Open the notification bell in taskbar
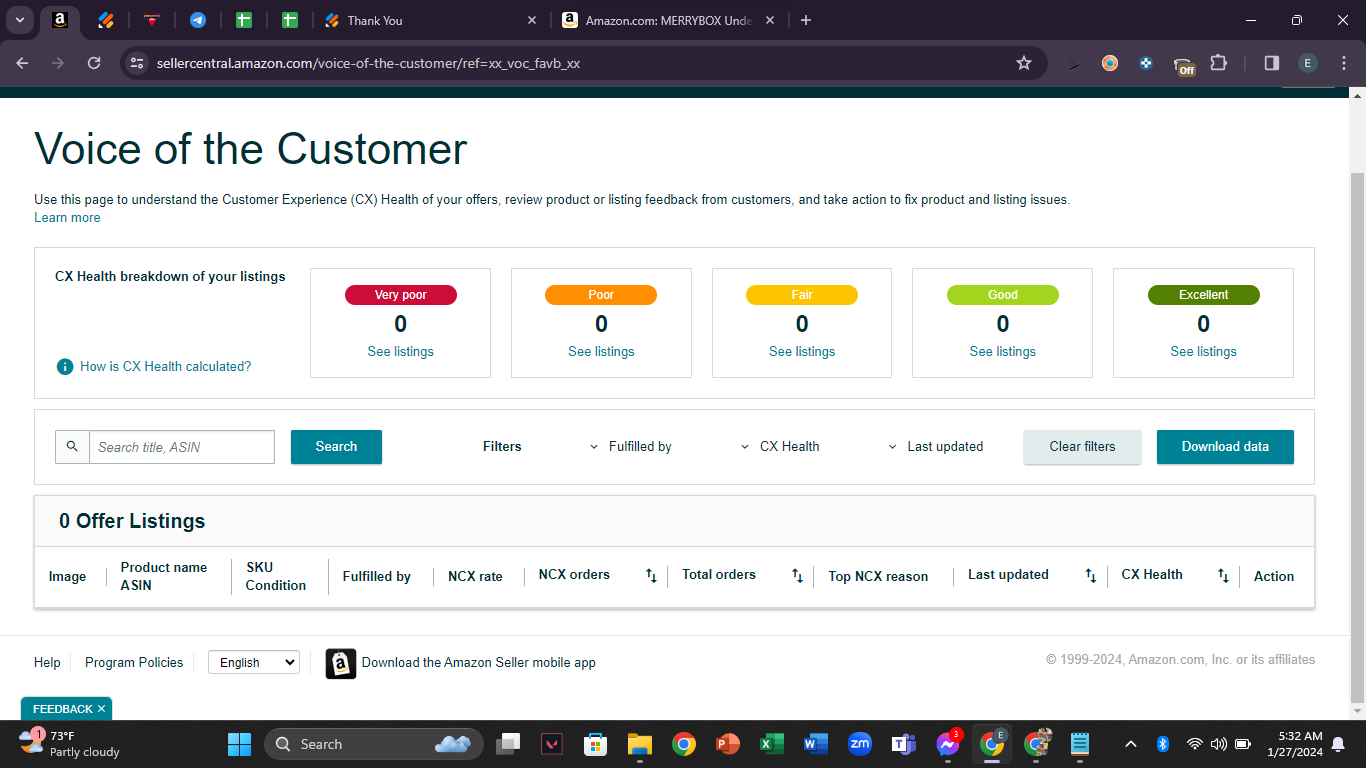Screen dimensions: 1366x768 [x=1336, y=744]
